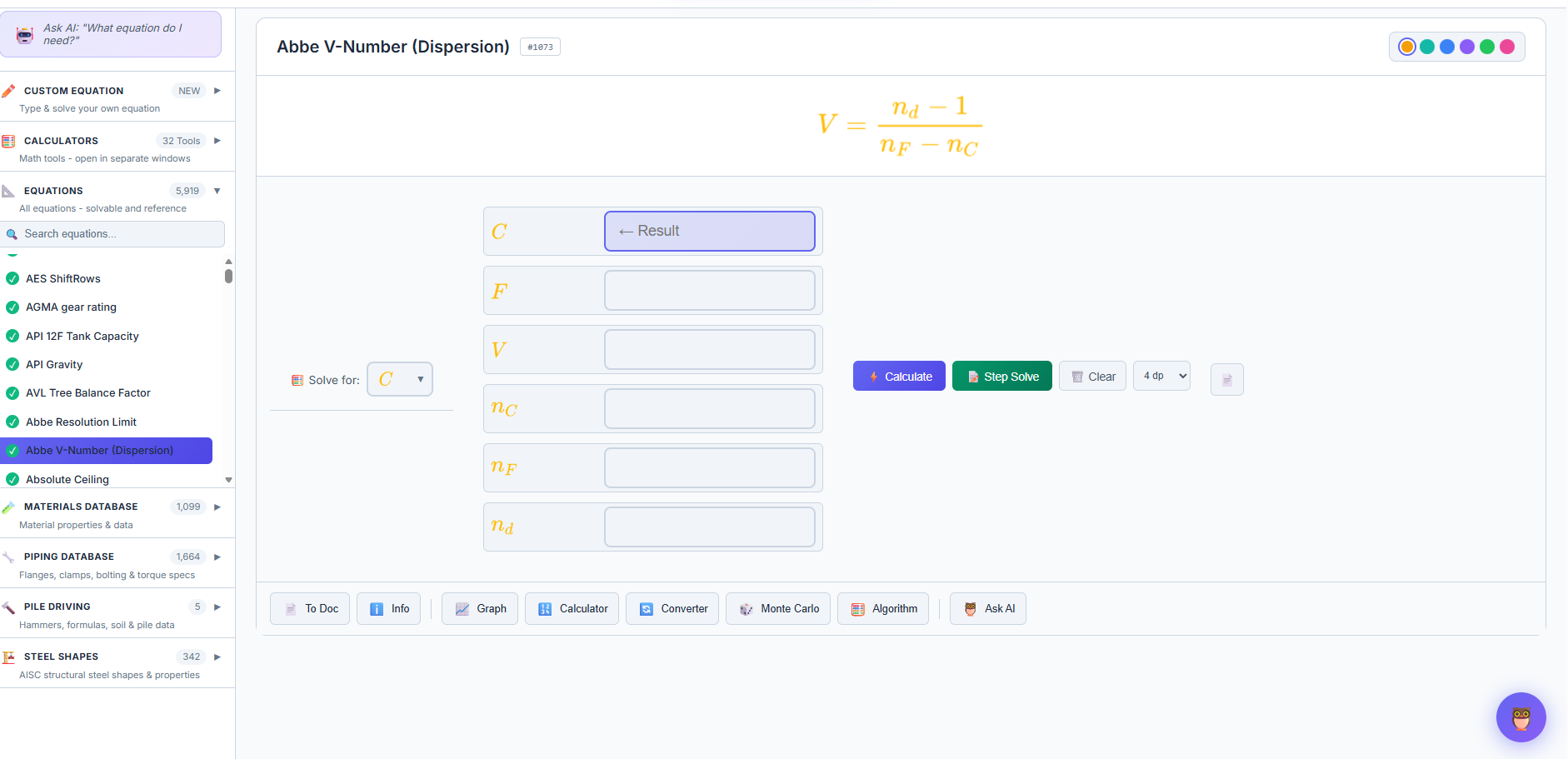The image size is (1568, 759).
Task: Click the green check next to AGMA gear rating
Action: click(x=12, y=307)
